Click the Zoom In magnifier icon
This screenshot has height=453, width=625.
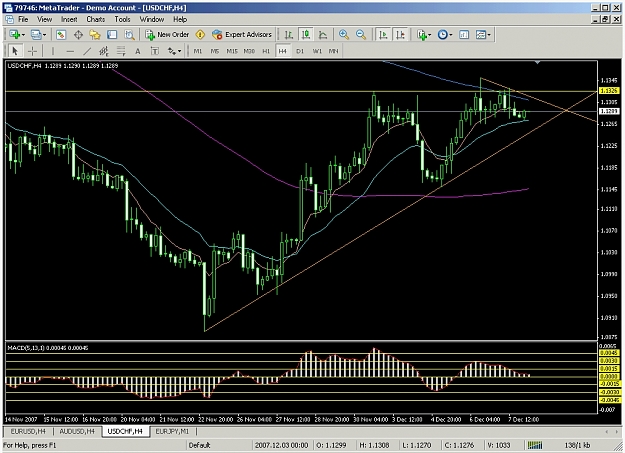tap(344, 35)
